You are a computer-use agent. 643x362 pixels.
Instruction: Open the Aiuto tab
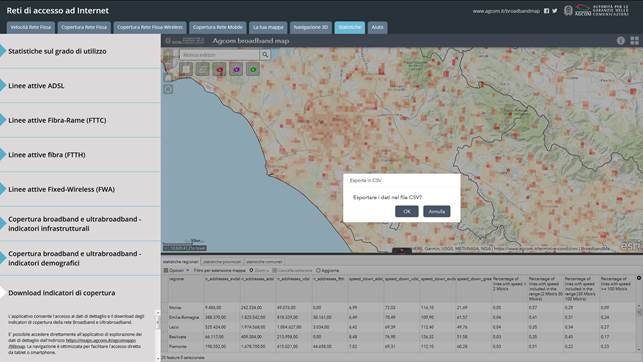tap(377, 27)
